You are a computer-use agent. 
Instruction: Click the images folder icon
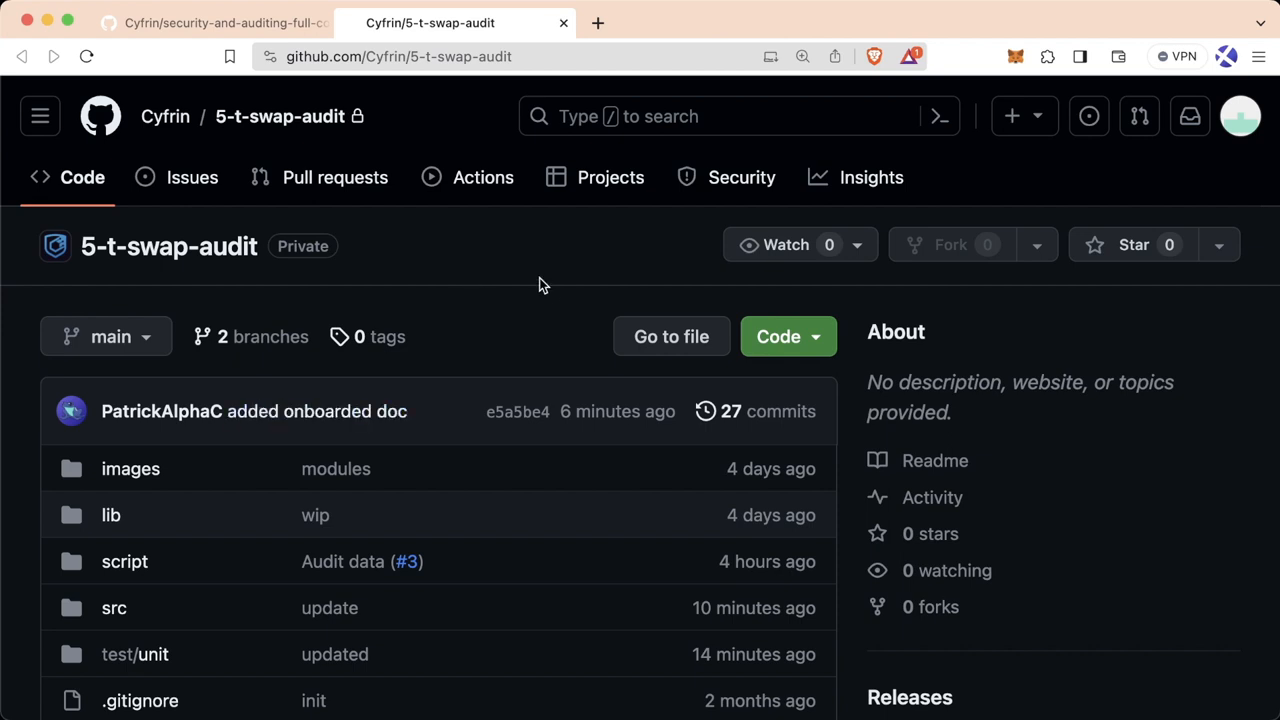[x=71, y=468]
